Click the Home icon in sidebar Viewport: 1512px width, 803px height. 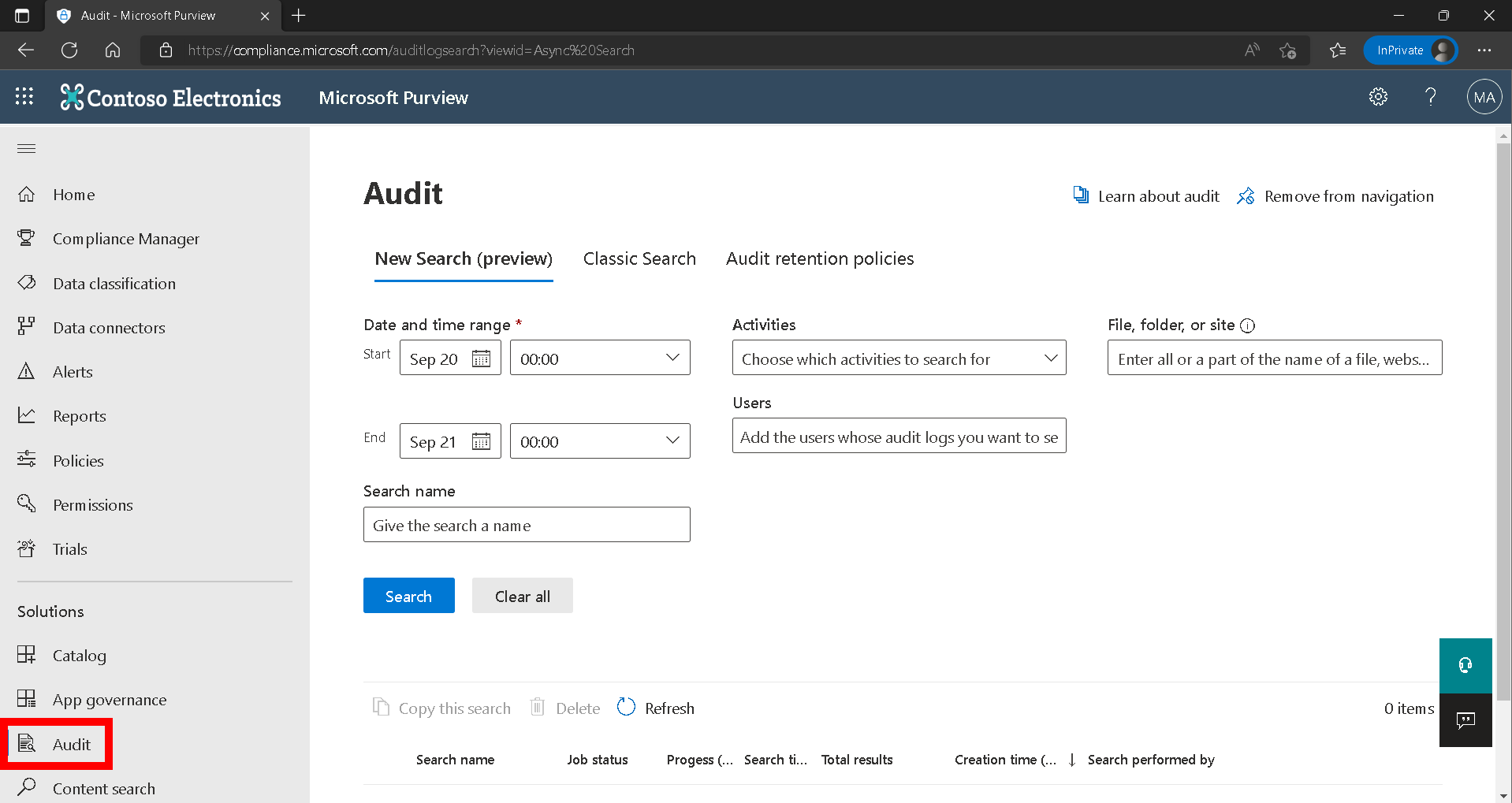pyautogui.click(x=27, y=194)
